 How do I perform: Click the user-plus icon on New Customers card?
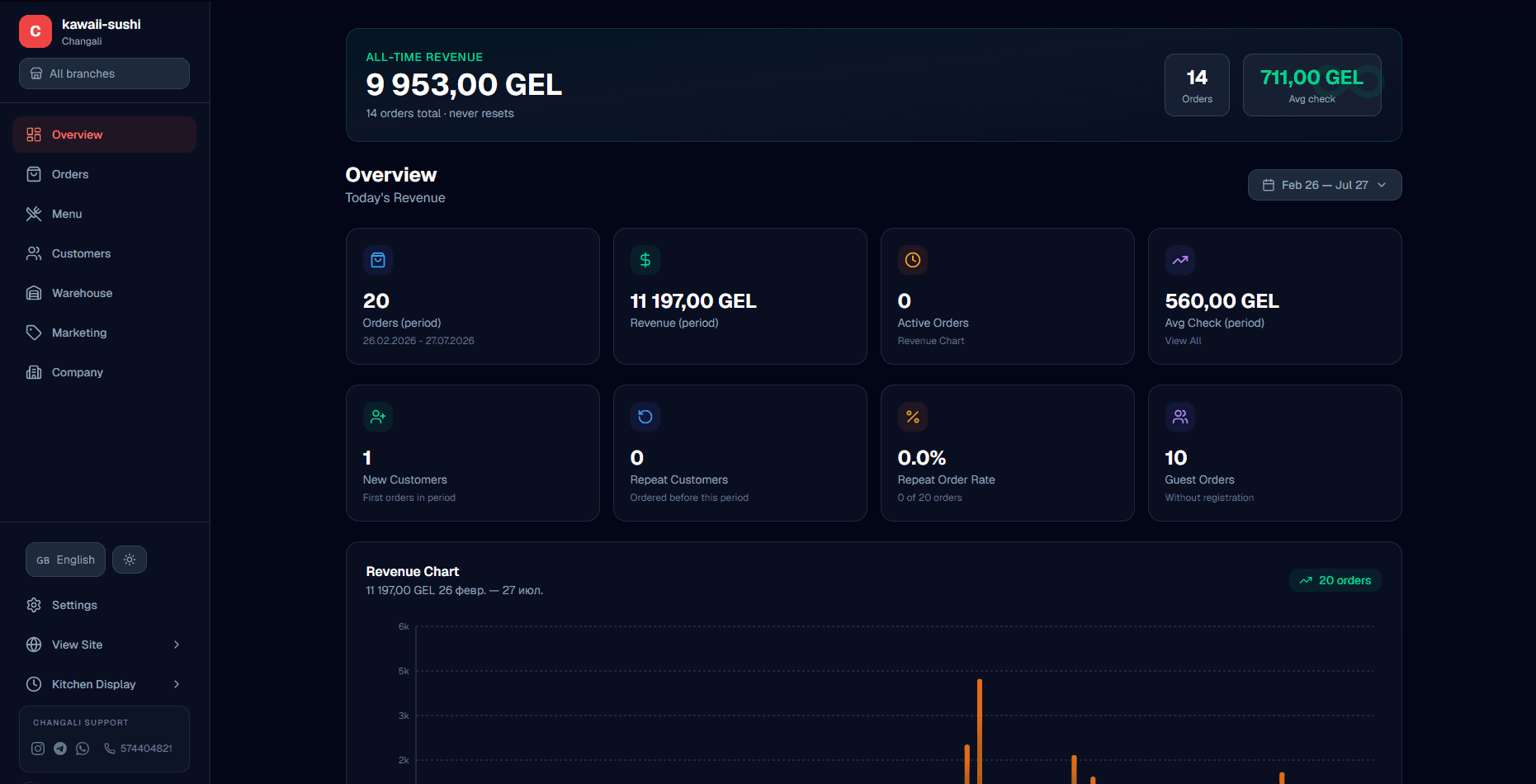point(378,417)
